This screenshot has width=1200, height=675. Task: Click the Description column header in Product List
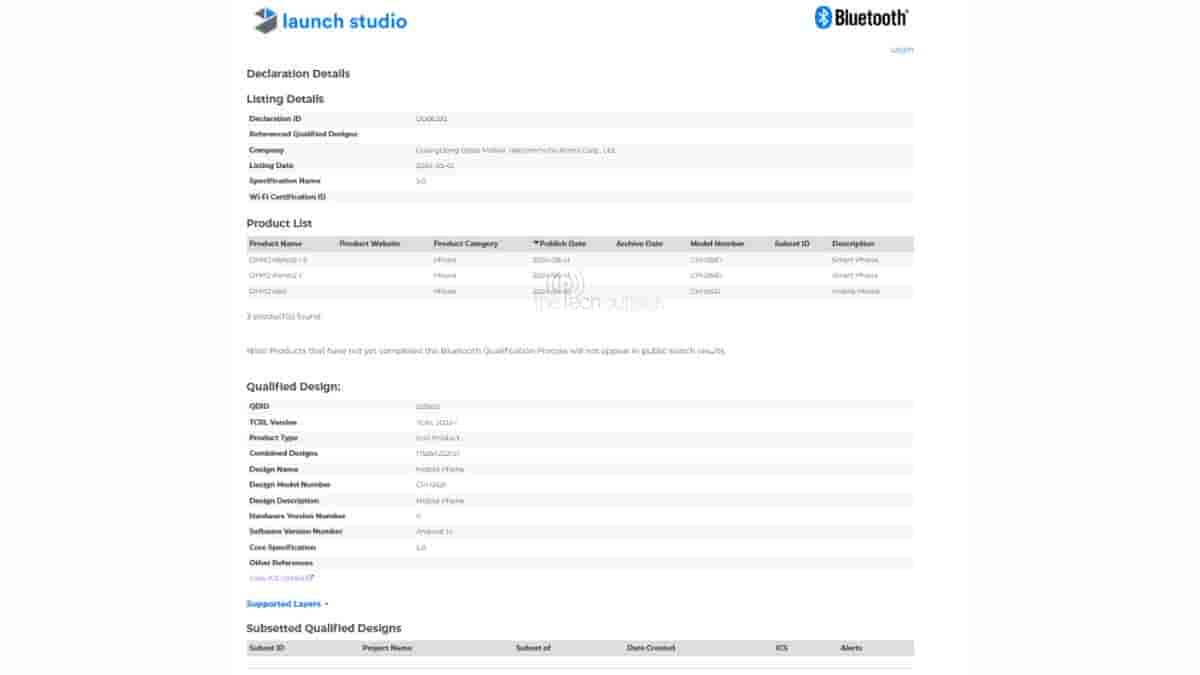[x=853, y=244]
